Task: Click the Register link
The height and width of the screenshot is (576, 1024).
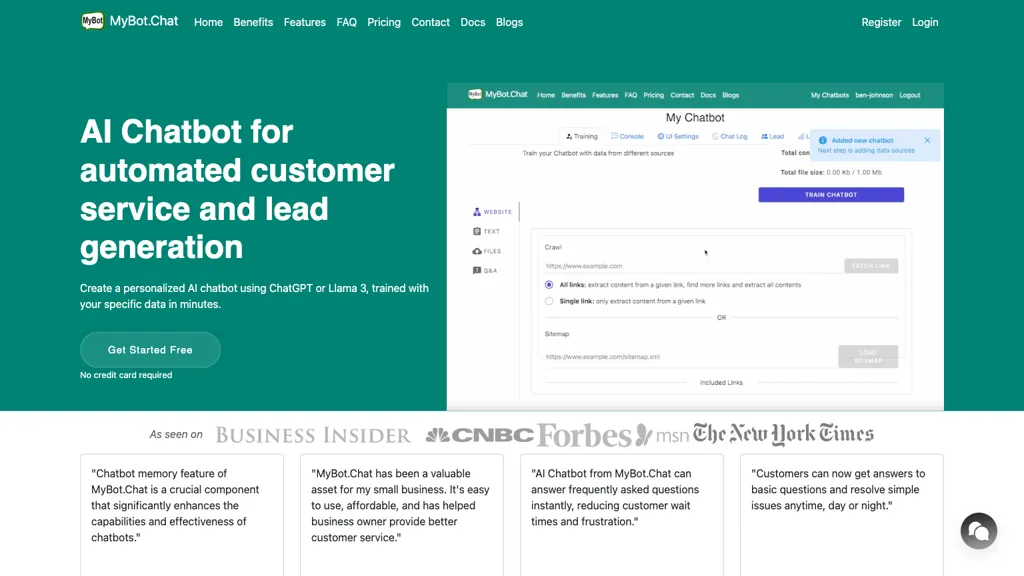Action: tap(881, 22)
